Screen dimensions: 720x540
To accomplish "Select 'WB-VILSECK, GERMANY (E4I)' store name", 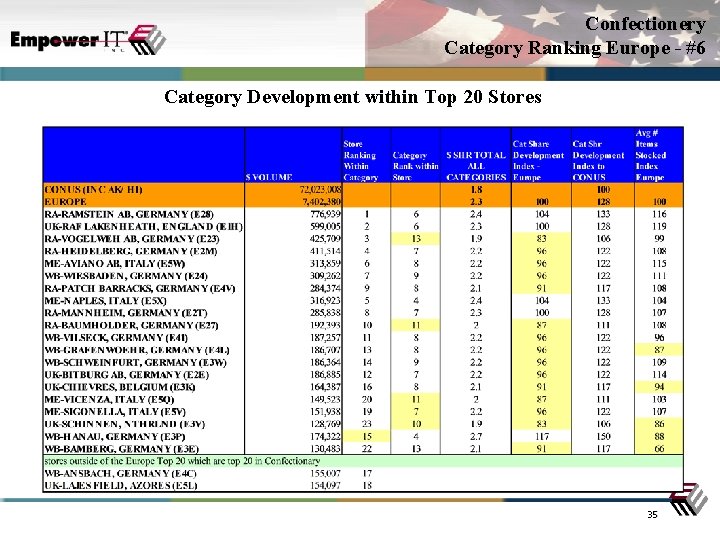I will [116, 338].
